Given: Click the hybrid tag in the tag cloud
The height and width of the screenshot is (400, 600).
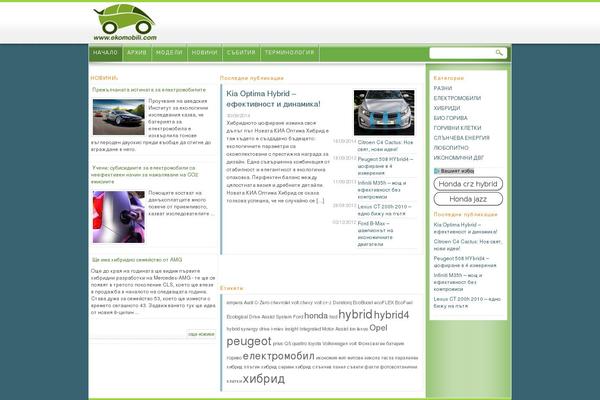Looking at the screenshot, I should click(x=355, y=315).
